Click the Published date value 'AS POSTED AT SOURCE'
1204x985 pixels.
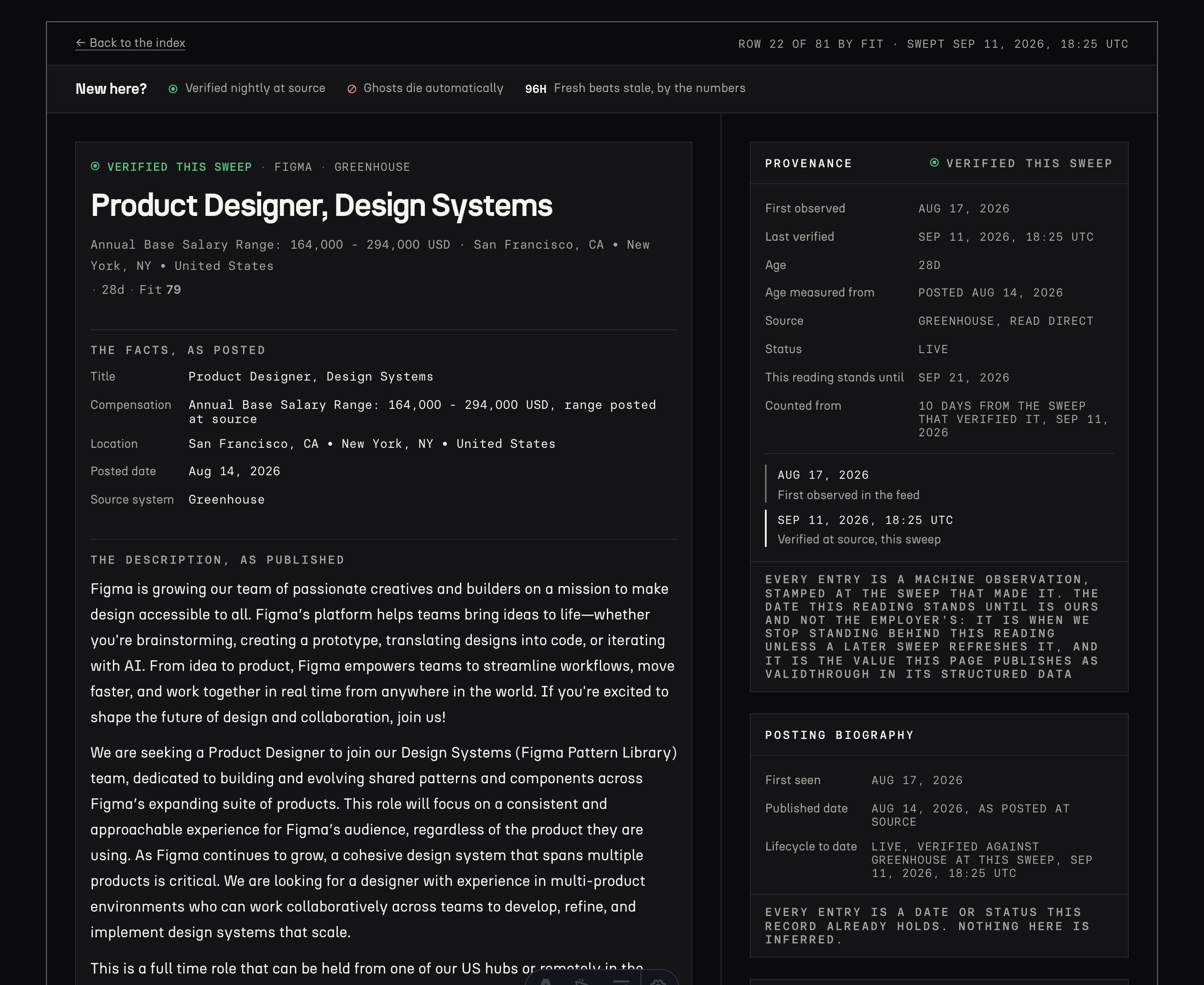pos(971,816)
